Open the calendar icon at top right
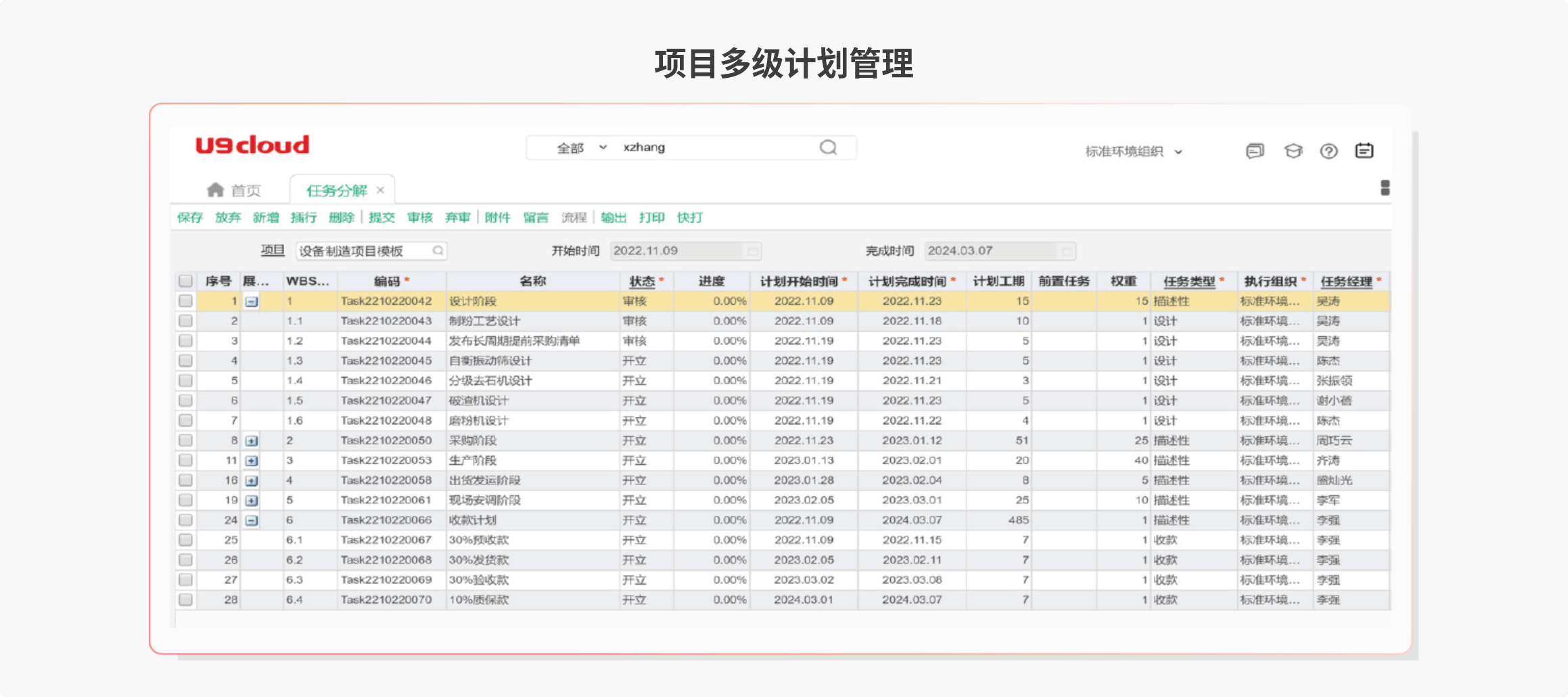Screen dimensions: 1568x697 pos(1364,151)
